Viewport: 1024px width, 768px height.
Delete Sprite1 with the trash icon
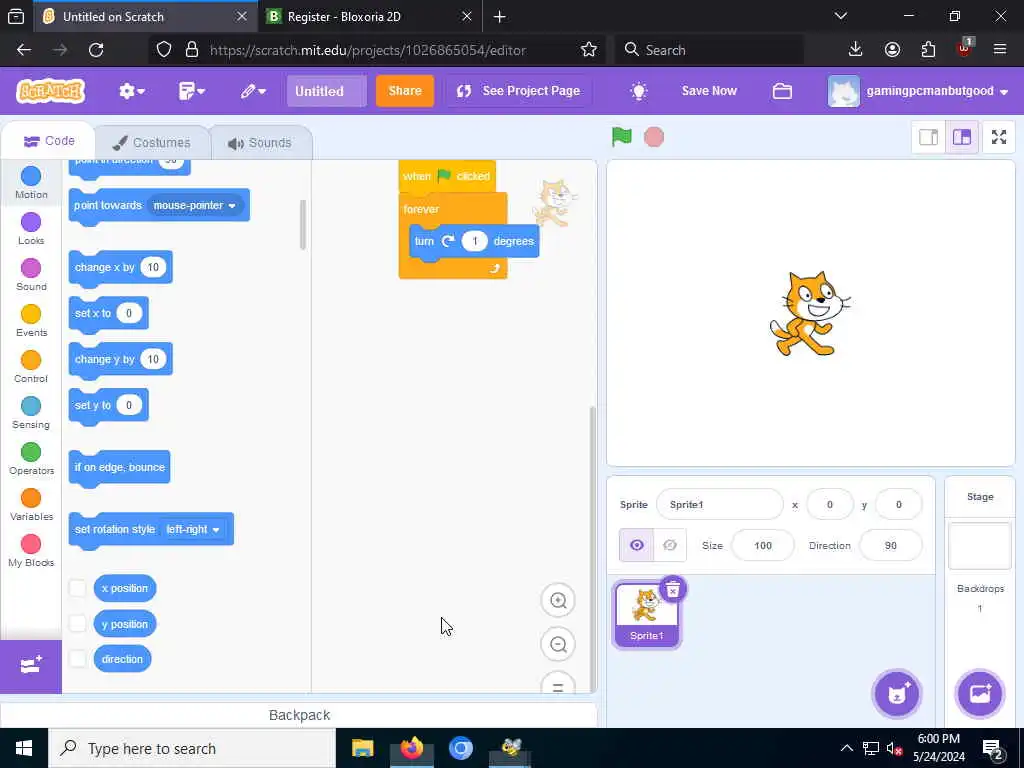(x=673, y=589)
